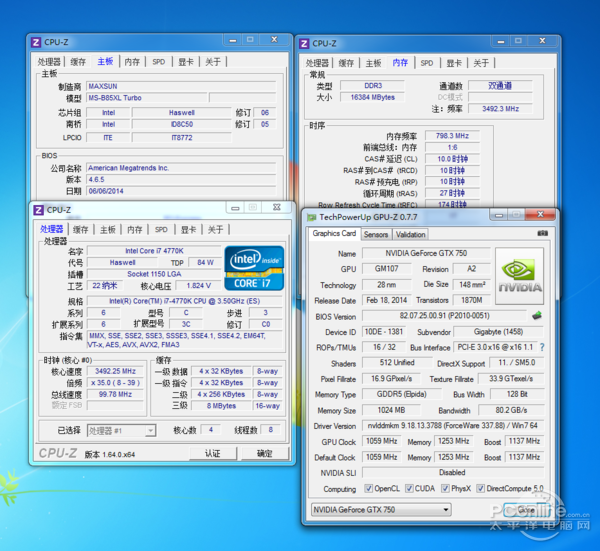Click the 16384 MBytes memory size value
The height and width of the screenshot is (551, 600).
[x=372, y=97]
